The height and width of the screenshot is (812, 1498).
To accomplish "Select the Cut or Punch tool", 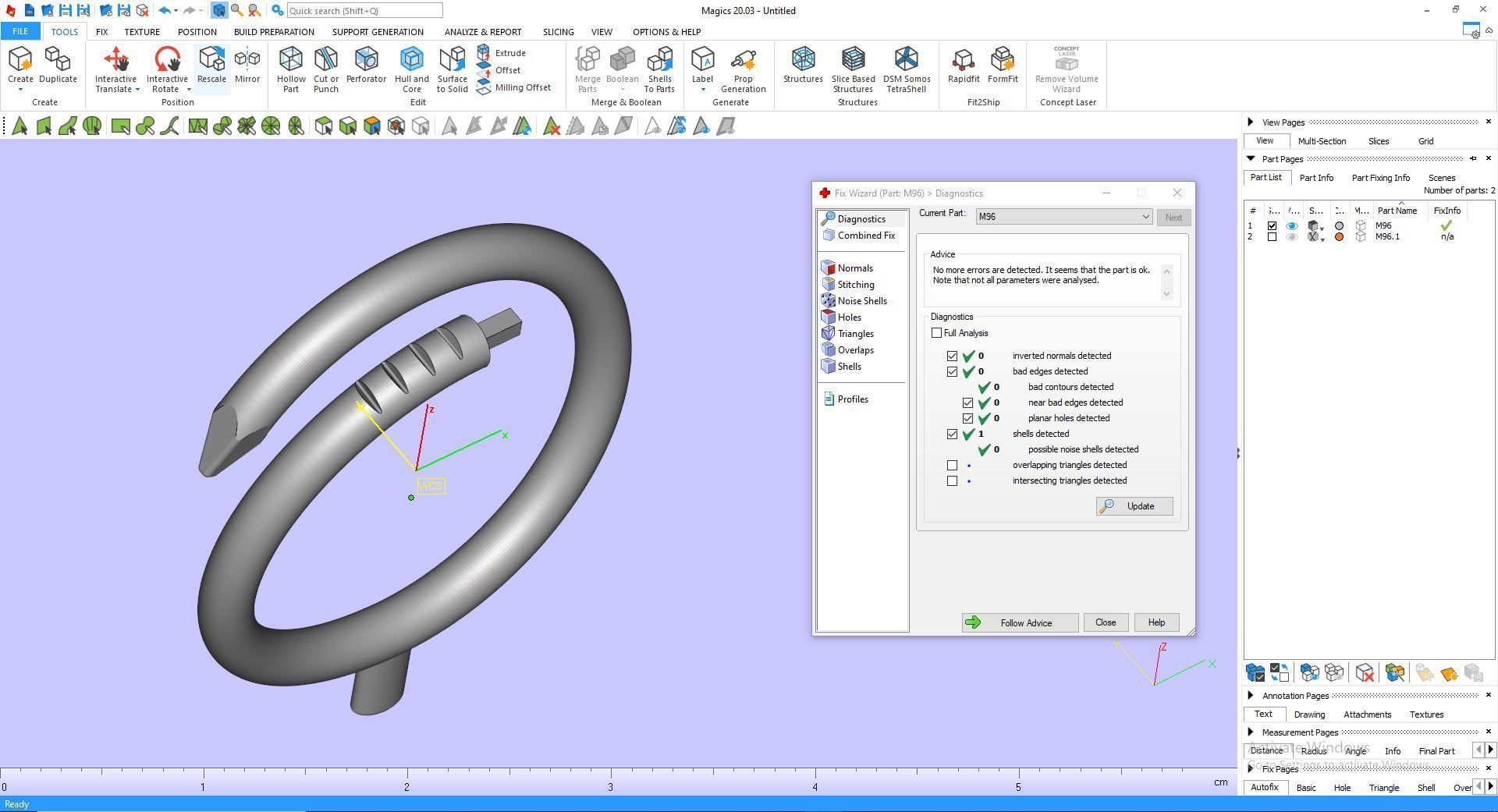I will pyautogui.click(x=326, y=69).
